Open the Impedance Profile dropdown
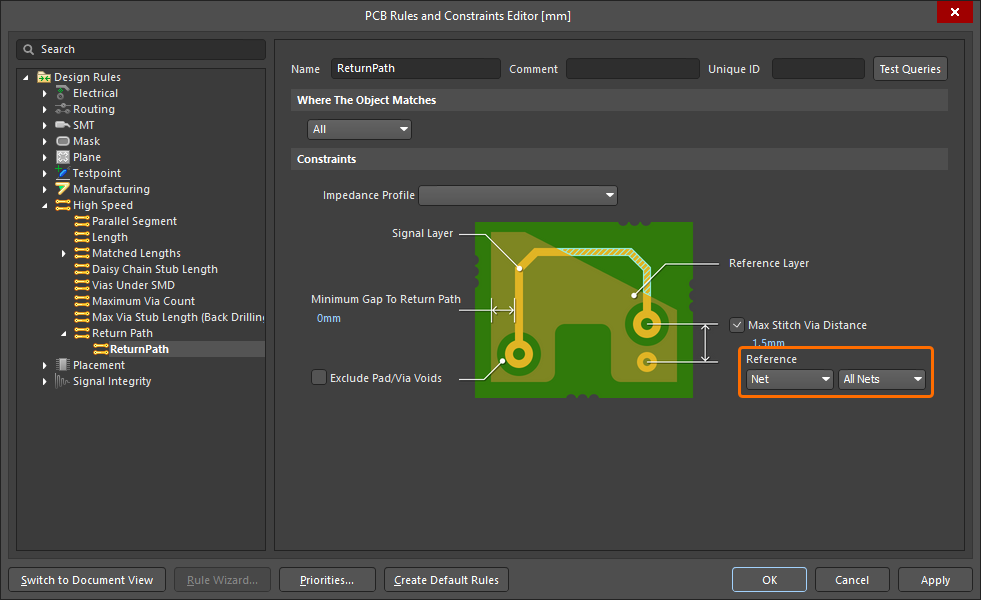 coord(518,195)
